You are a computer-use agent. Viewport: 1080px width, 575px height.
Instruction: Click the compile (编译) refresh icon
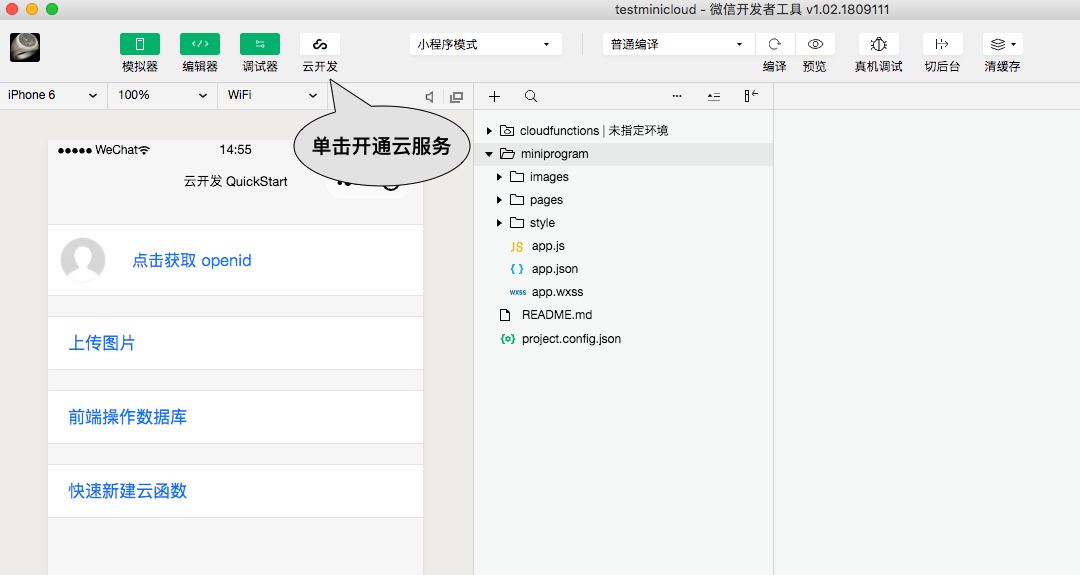pyautogui.click(x=775, y=44)
